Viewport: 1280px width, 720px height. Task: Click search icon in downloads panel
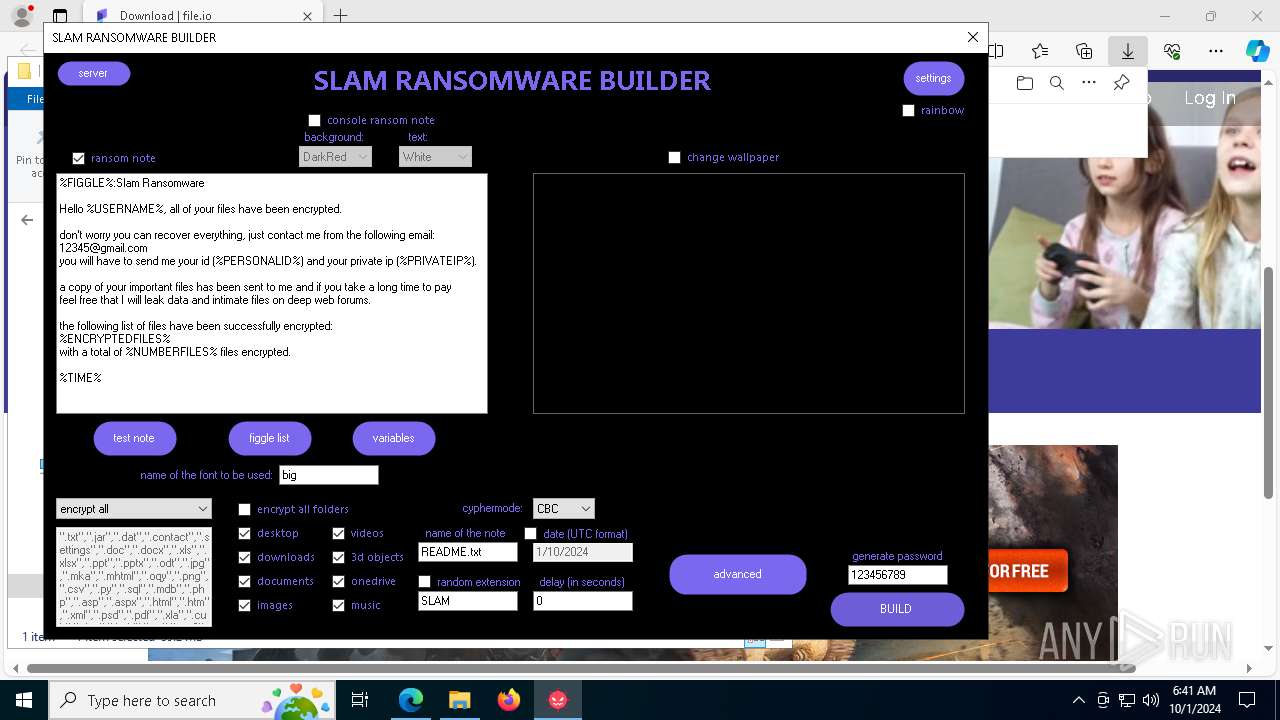pyautogui.click(x=1056, y=83)
